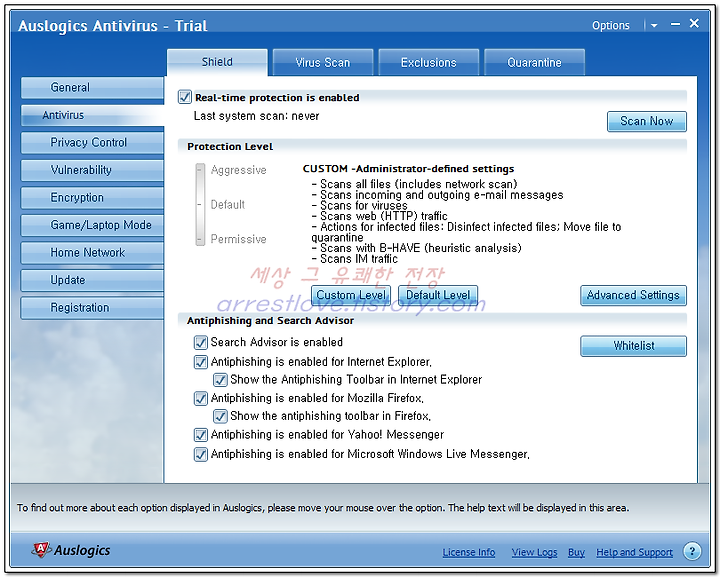Screen dimensions: 720x577
Task: Click 'Scans with B-HAVE (heuristic analysis)' line
Action: click(x=416, y=248)
